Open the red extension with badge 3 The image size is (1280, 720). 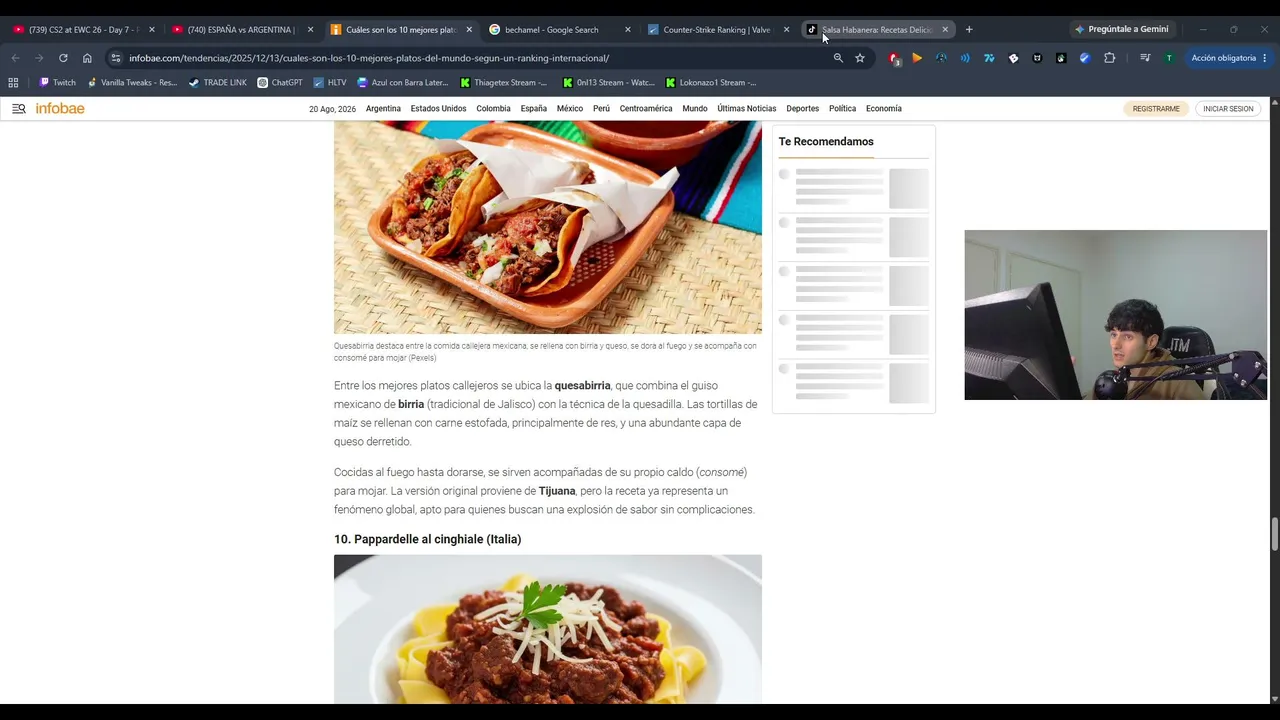(894, 58)
